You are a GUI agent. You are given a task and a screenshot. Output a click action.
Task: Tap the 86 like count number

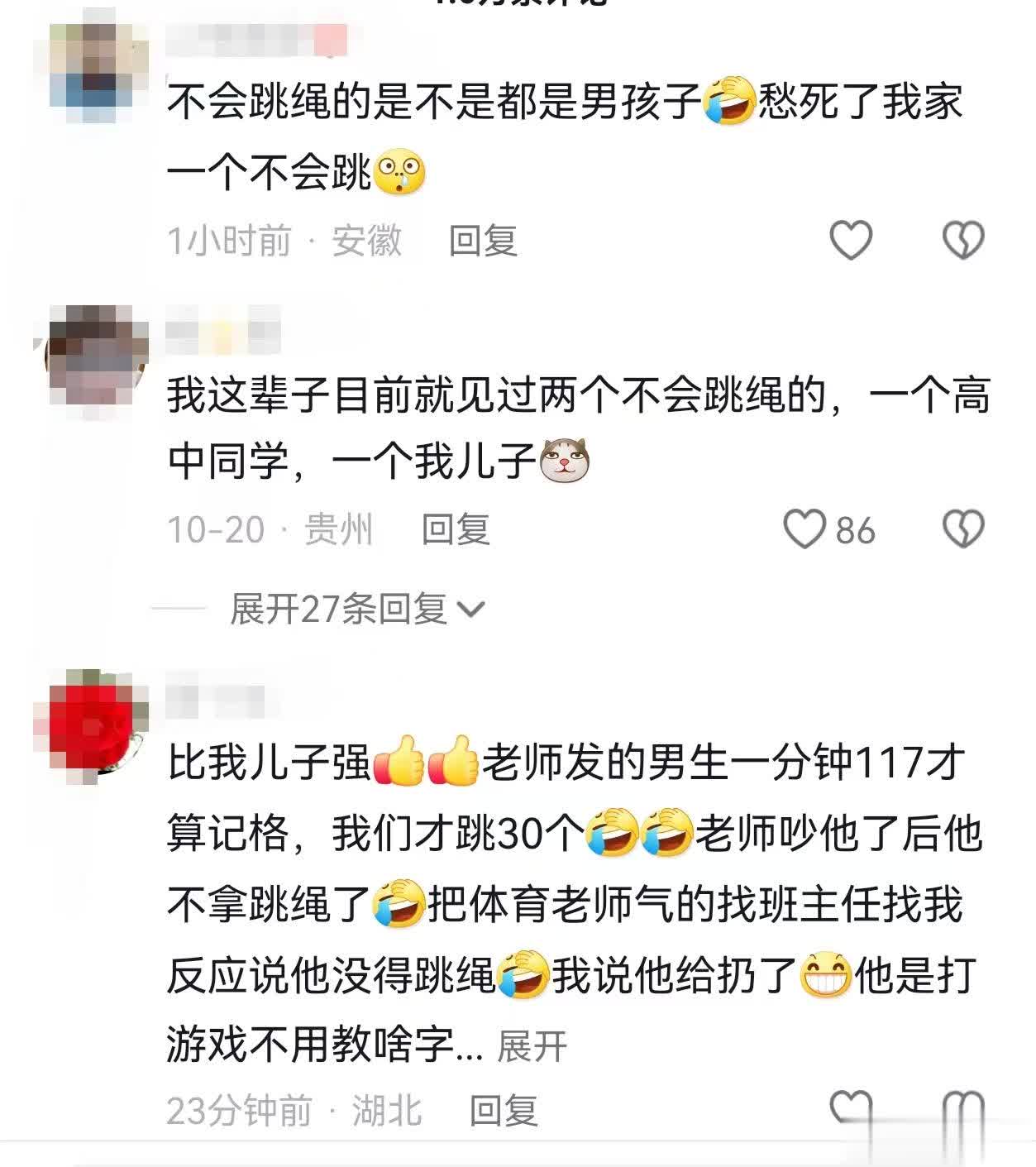pos(855,530)
